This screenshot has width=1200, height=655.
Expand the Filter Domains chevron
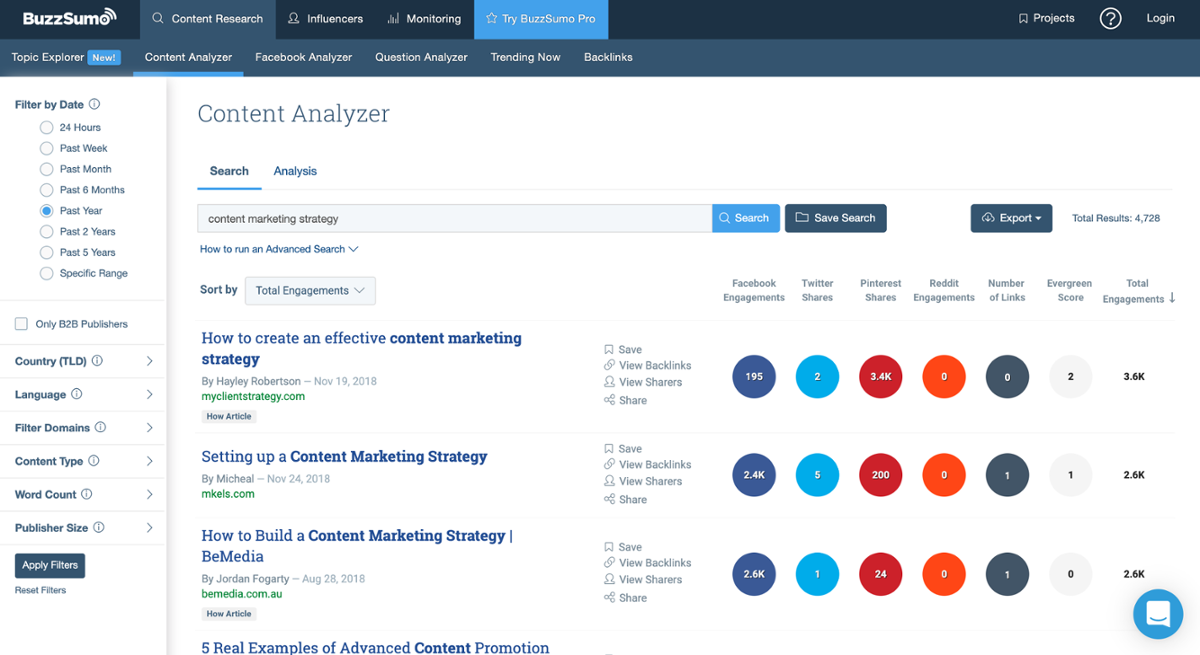[x=149, y=428]
